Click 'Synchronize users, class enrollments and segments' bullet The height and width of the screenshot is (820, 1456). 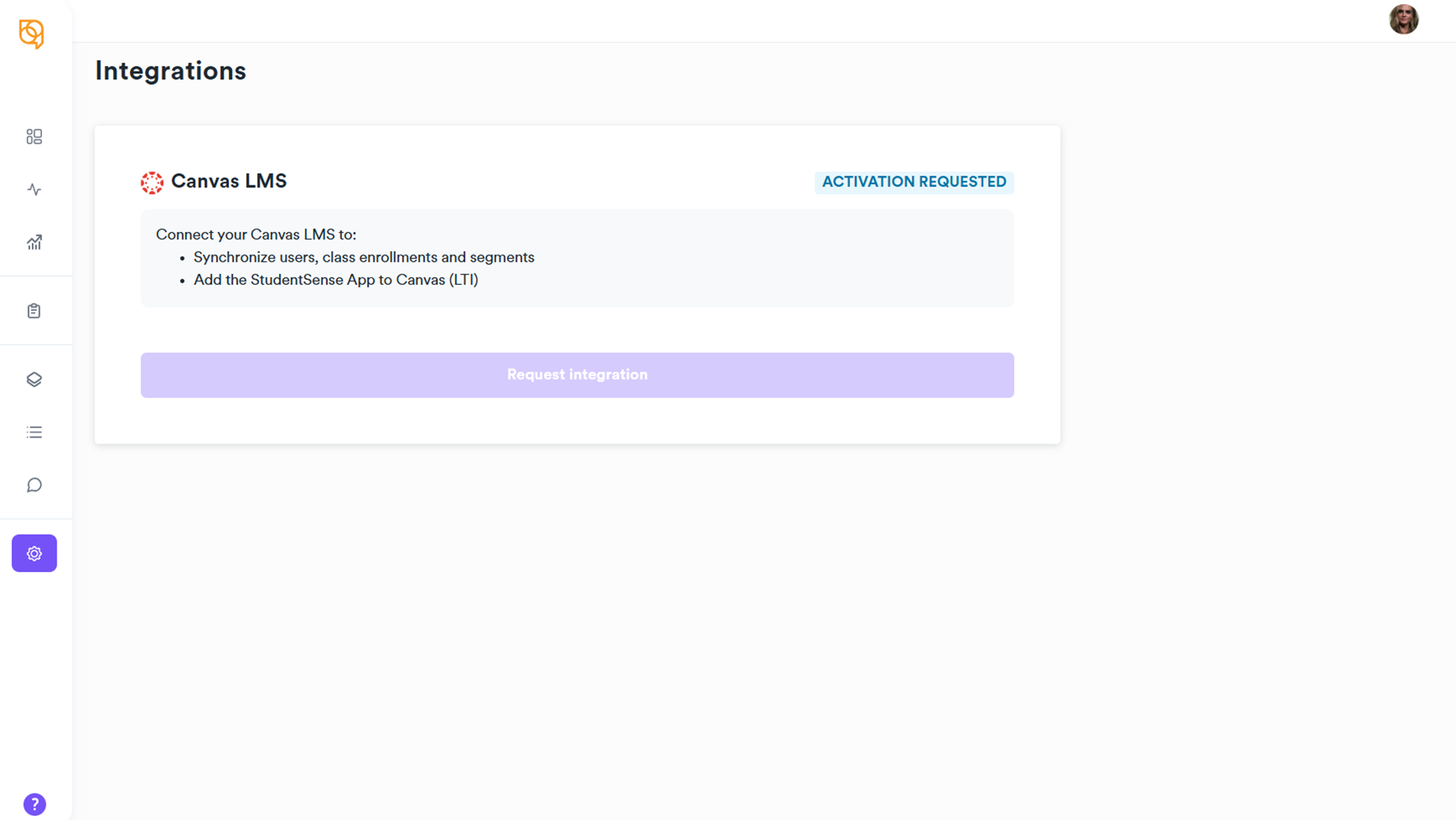[x=363, y=258]
